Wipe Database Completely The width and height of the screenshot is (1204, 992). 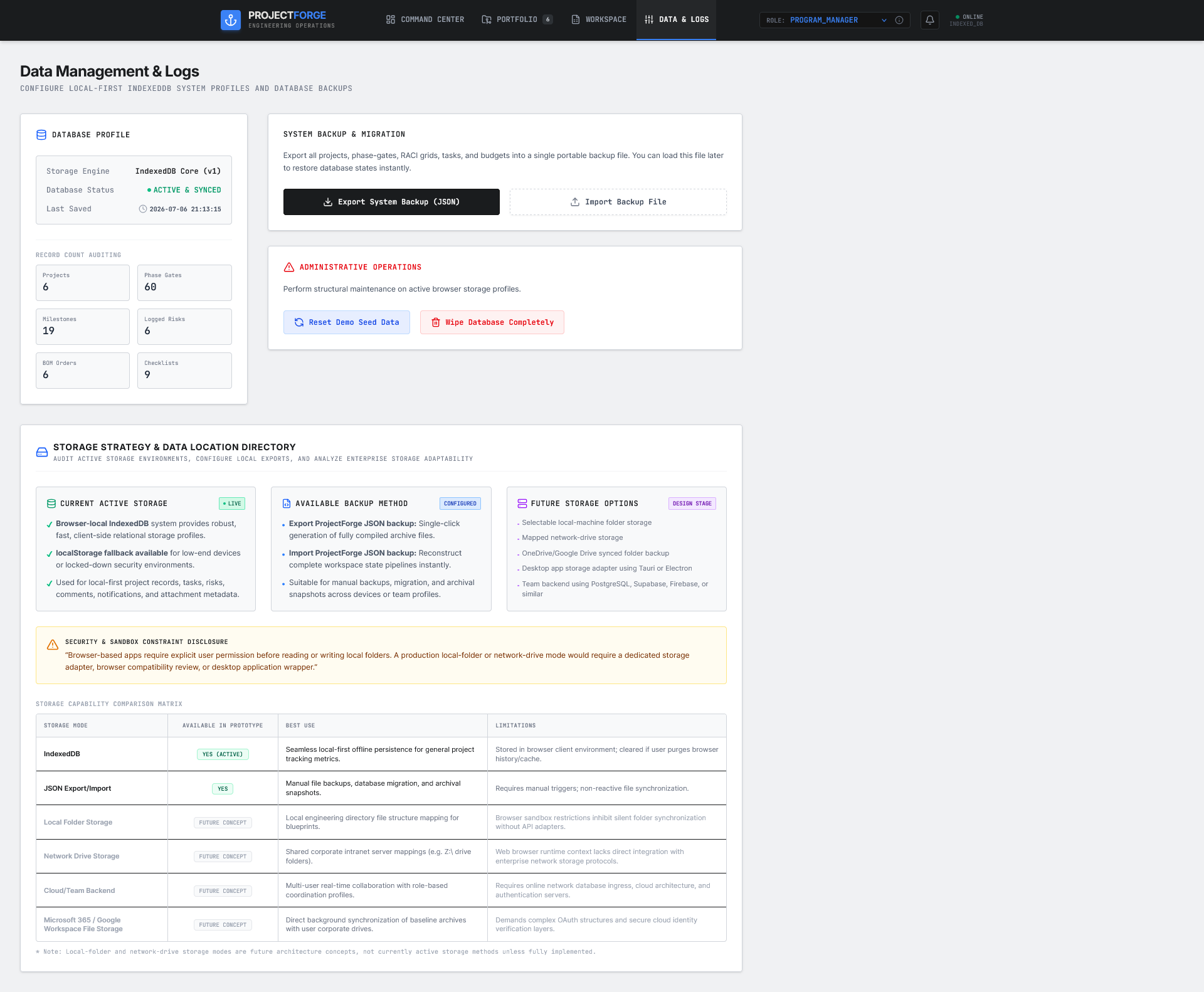492,322
